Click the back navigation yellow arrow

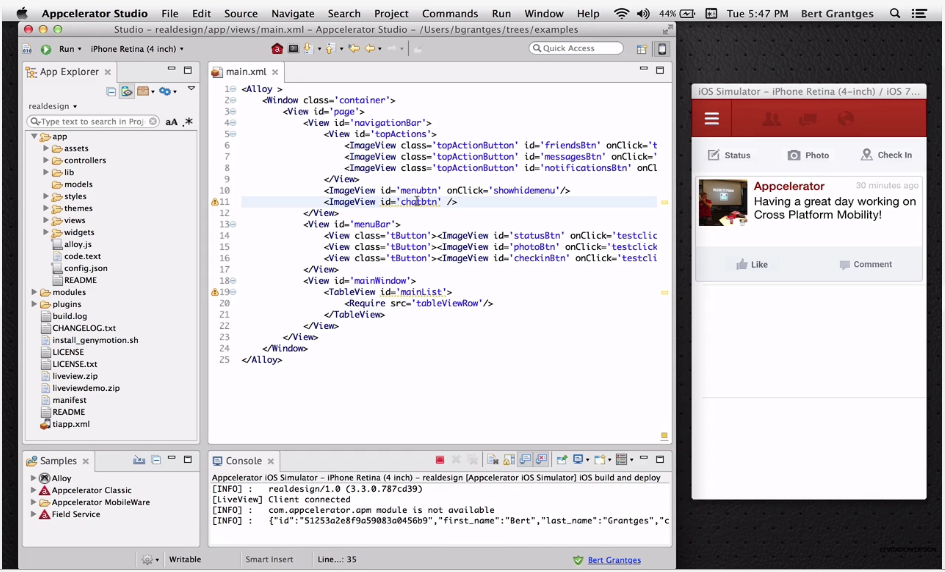[370, 49]
